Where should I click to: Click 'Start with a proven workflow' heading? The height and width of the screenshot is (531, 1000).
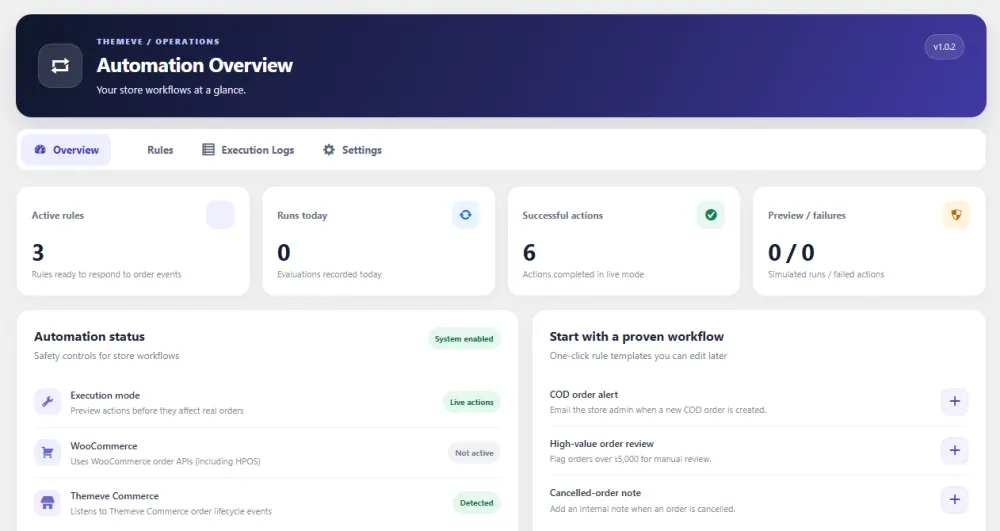point(636,337)
